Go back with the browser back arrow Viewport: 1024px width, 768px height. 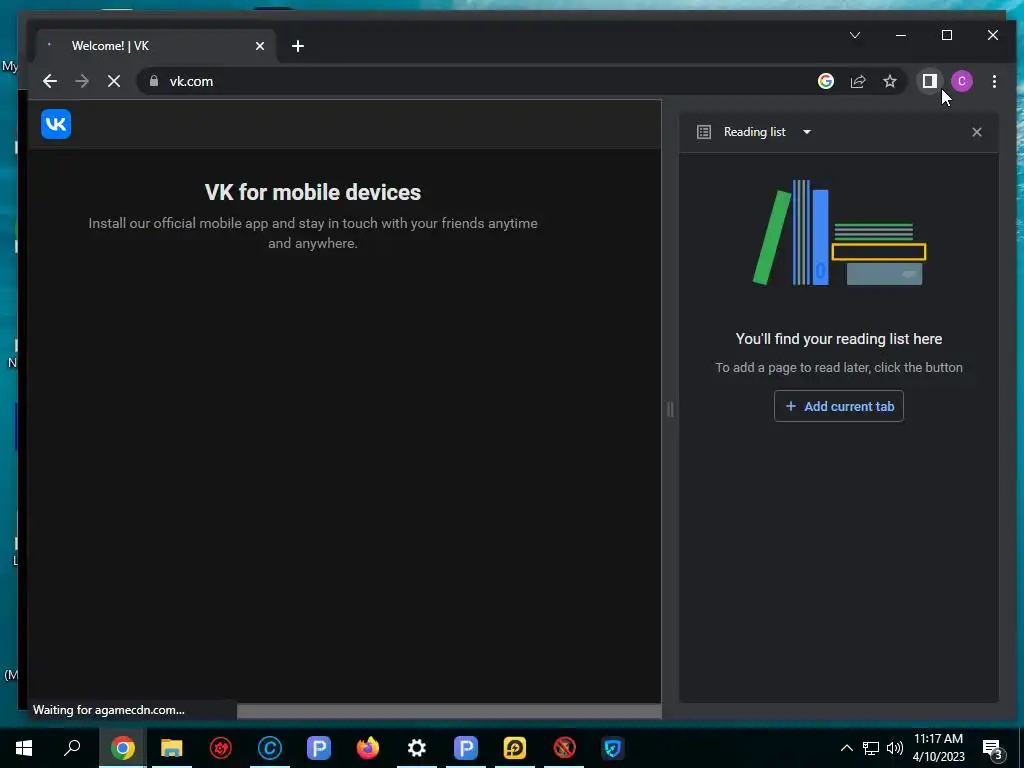point(50,81)
